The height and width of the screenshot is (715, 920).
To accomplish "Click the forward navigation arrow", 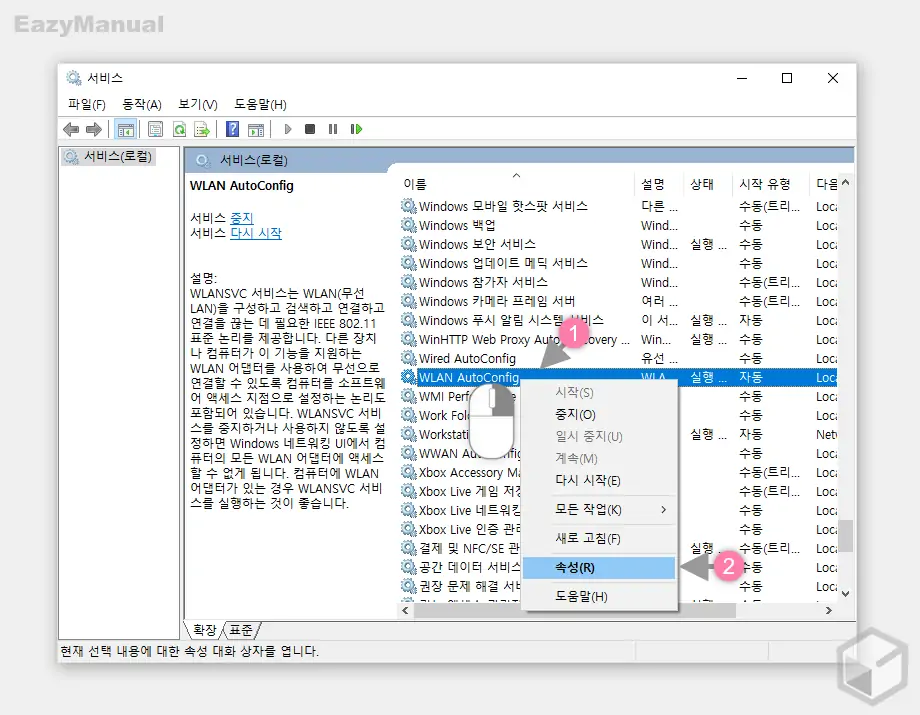I will point(93,128).
